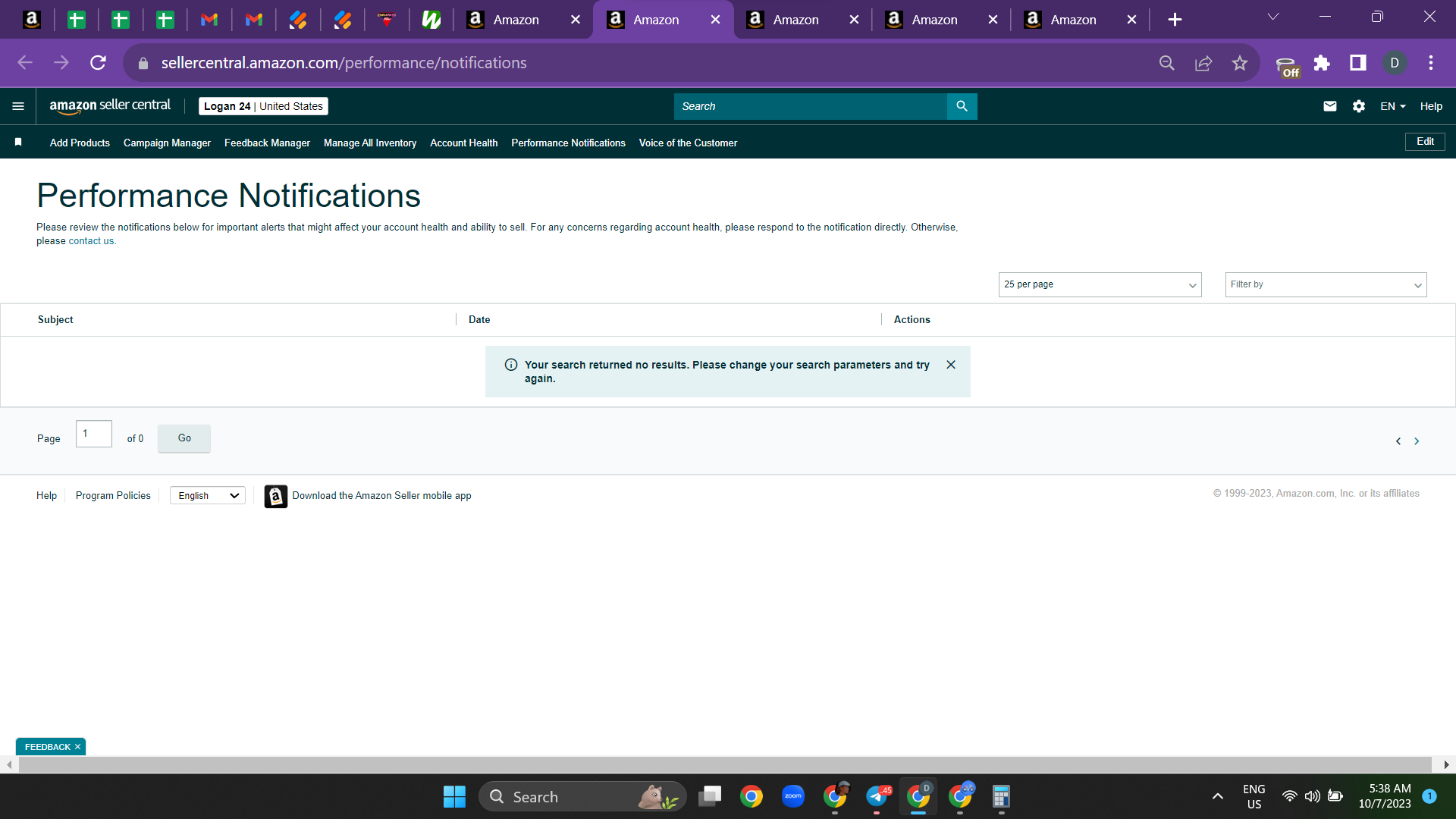The height and width of the screenshot is (819, 1456).
Task: Open the Logan 24 United States account switcher
Action: coord(263,106)
